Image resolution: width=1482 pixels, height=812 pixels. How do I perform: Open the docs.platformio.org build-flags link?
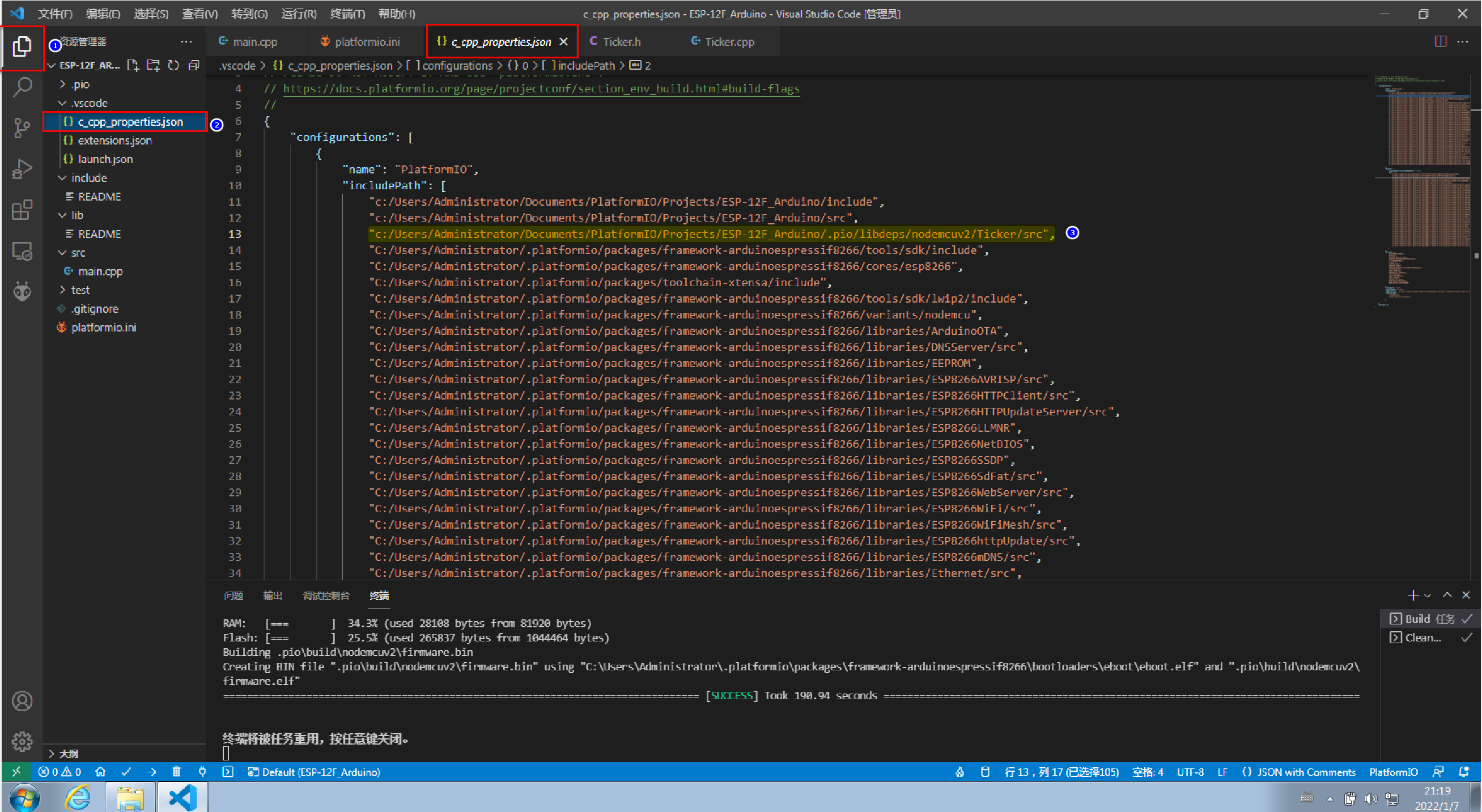pos(541,88)
